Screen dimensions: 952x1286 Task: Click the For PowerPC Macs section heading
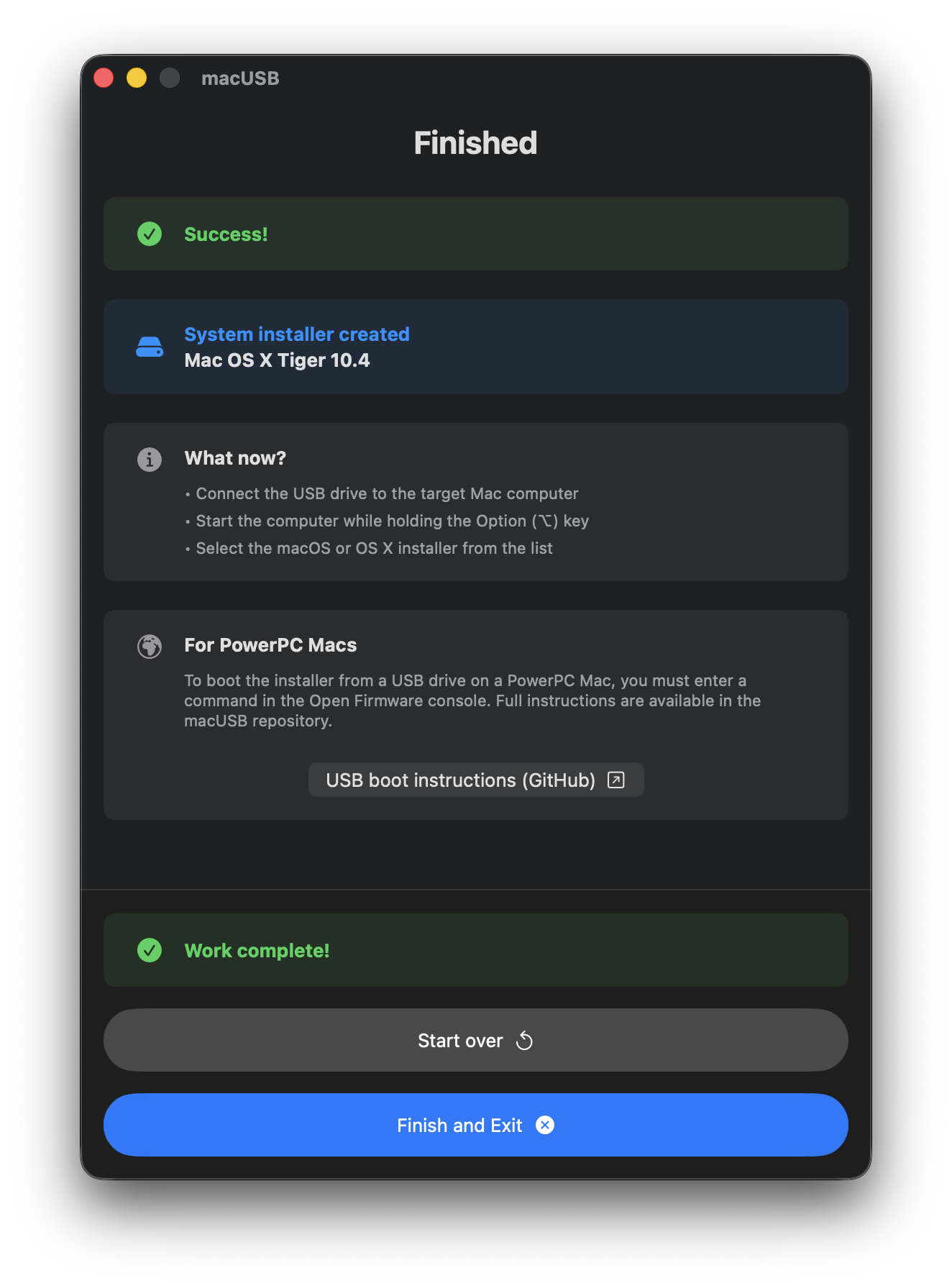click(x=271, y=645)
